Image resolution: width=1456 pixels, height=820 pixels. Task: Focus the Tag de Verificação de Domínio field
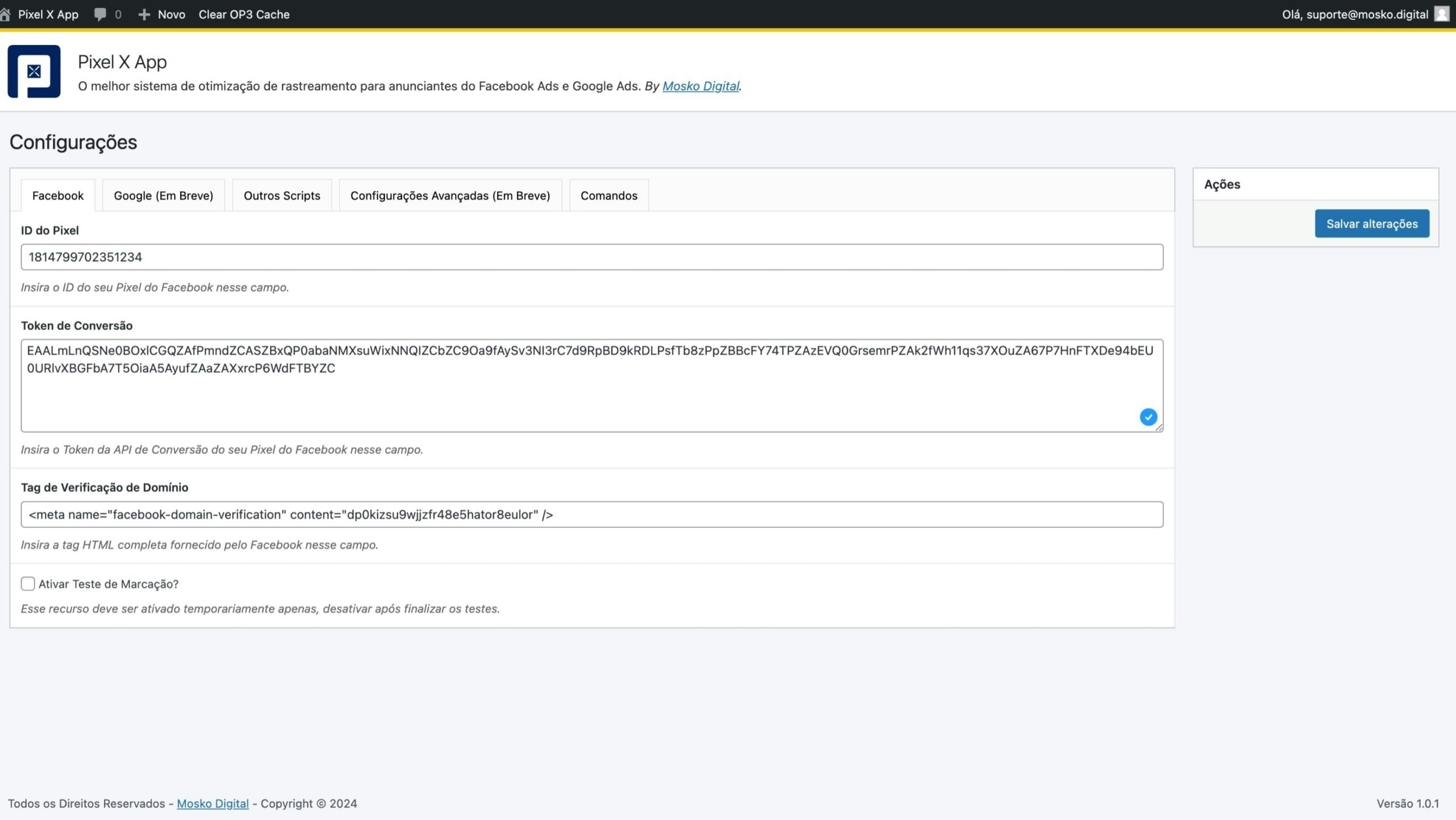(592, 514)
